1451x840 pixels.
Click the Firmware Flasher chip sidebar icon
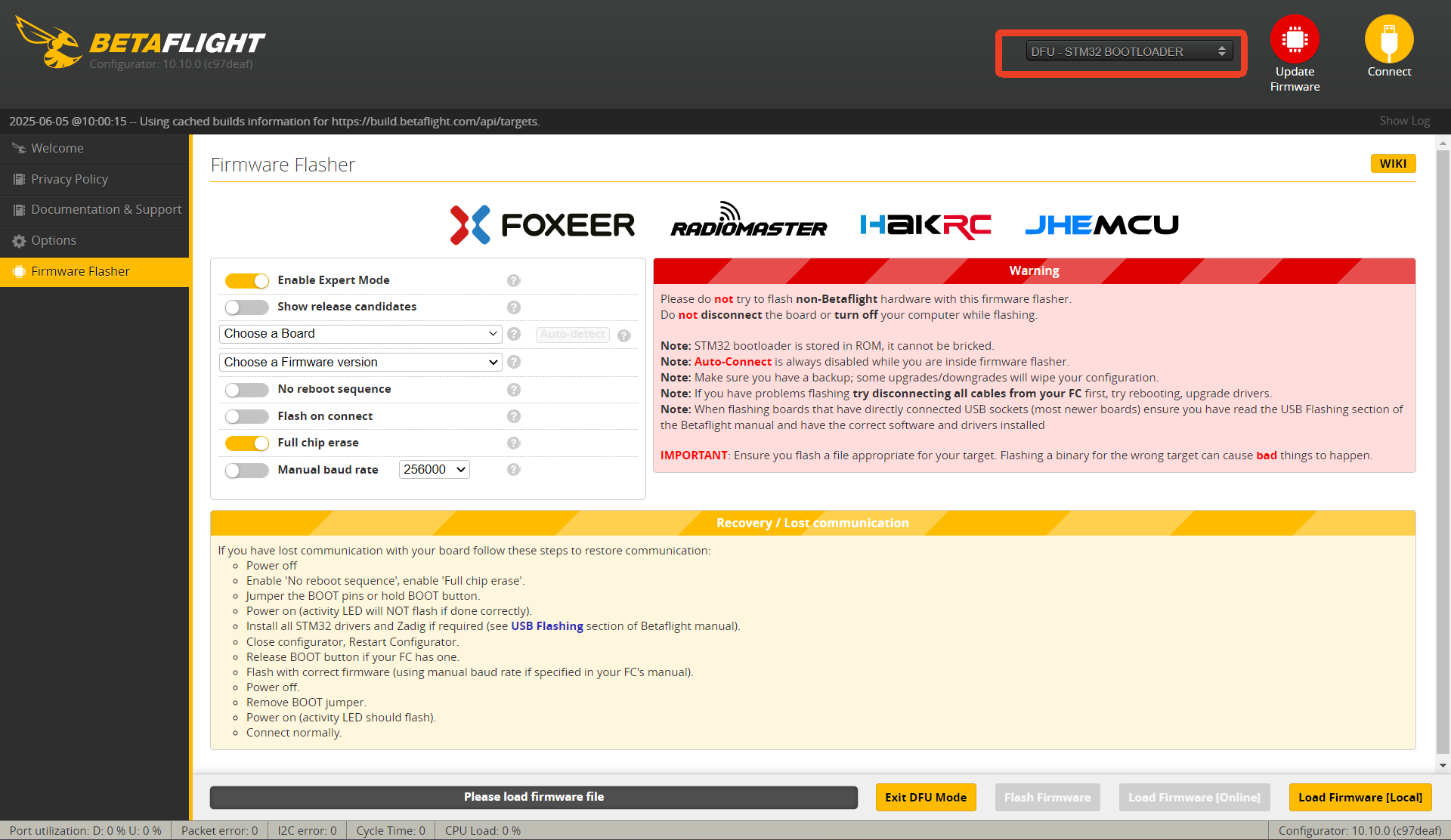pyautogui.click(x=19, y=271)
